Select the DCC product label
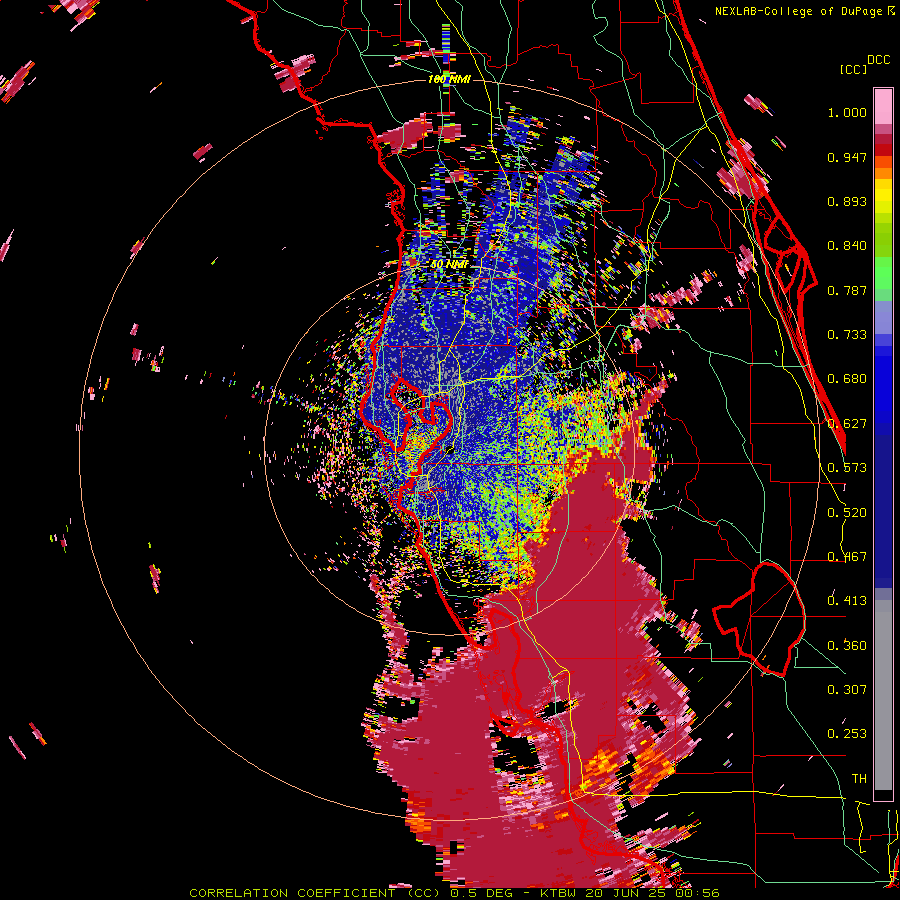Viewport: 900px width, 900px height. pyautogui.click(x=878, y=60)
